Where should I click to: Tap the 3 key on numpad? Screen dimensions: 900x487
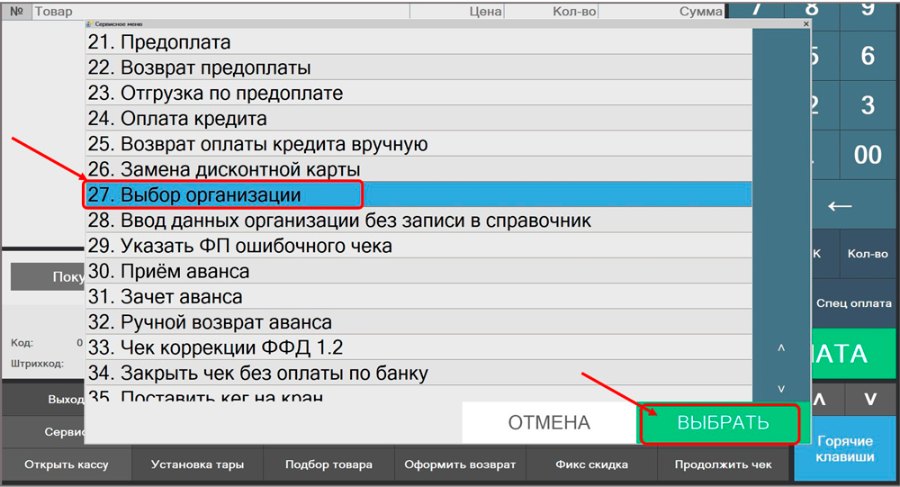click(867, 105)
